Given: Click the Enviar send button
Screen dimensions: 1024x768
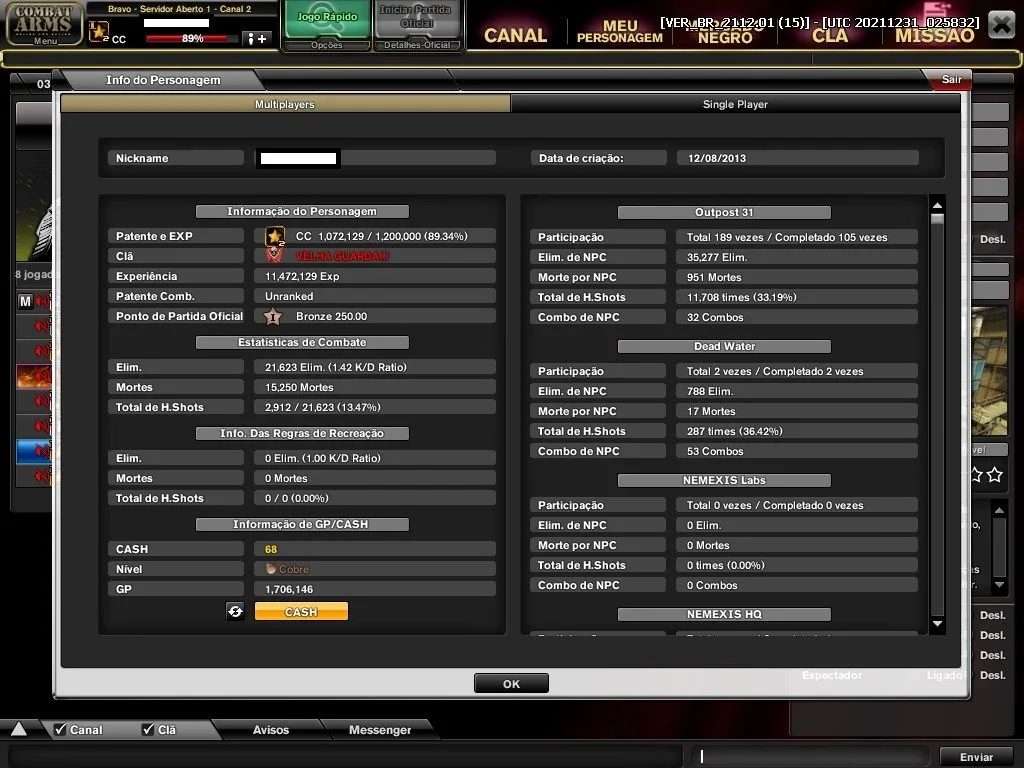Looking at the screenshot, I should click(976, 757).
